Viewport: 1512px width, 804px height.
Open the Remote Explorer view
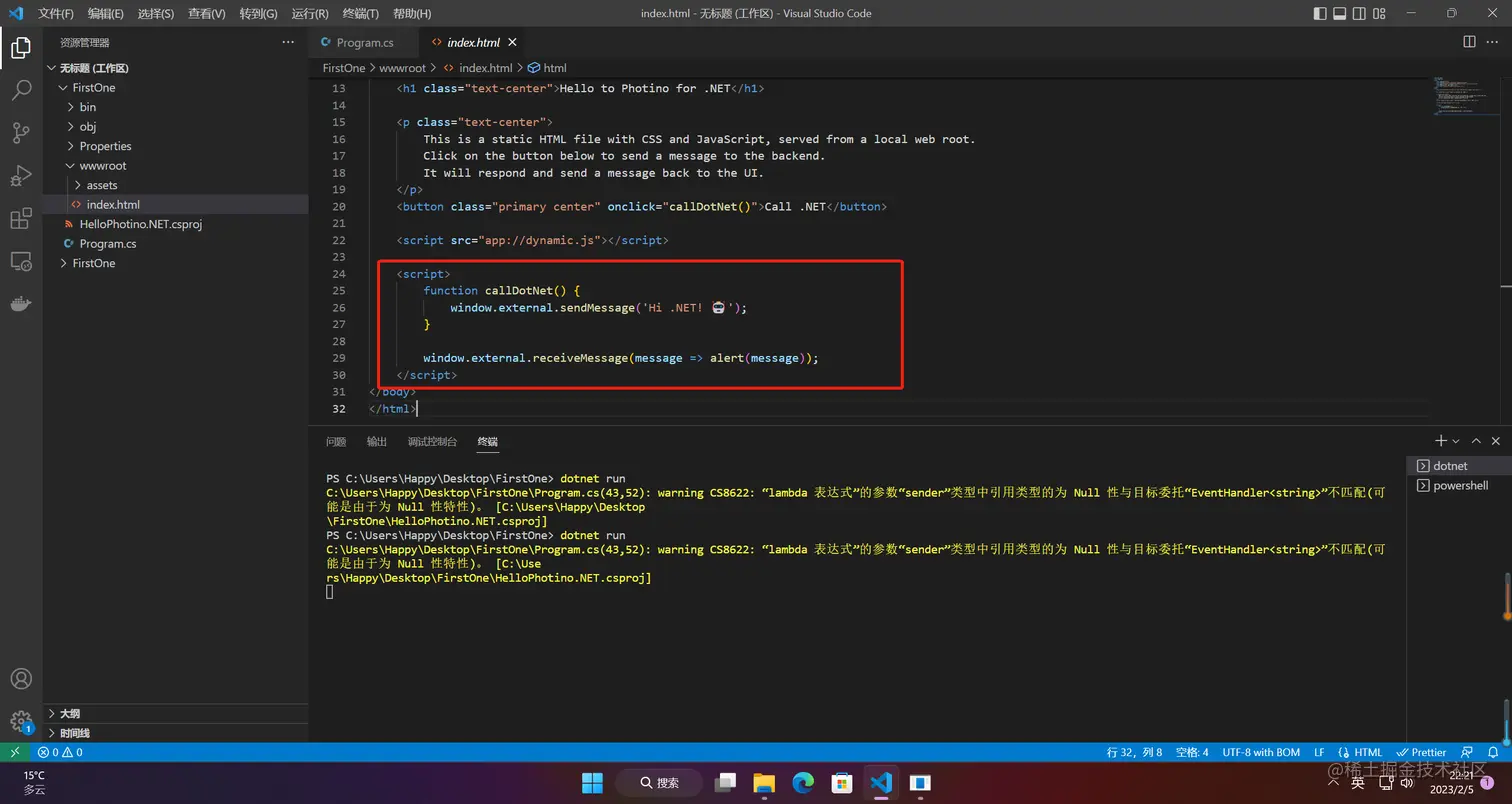pos(21,262)
